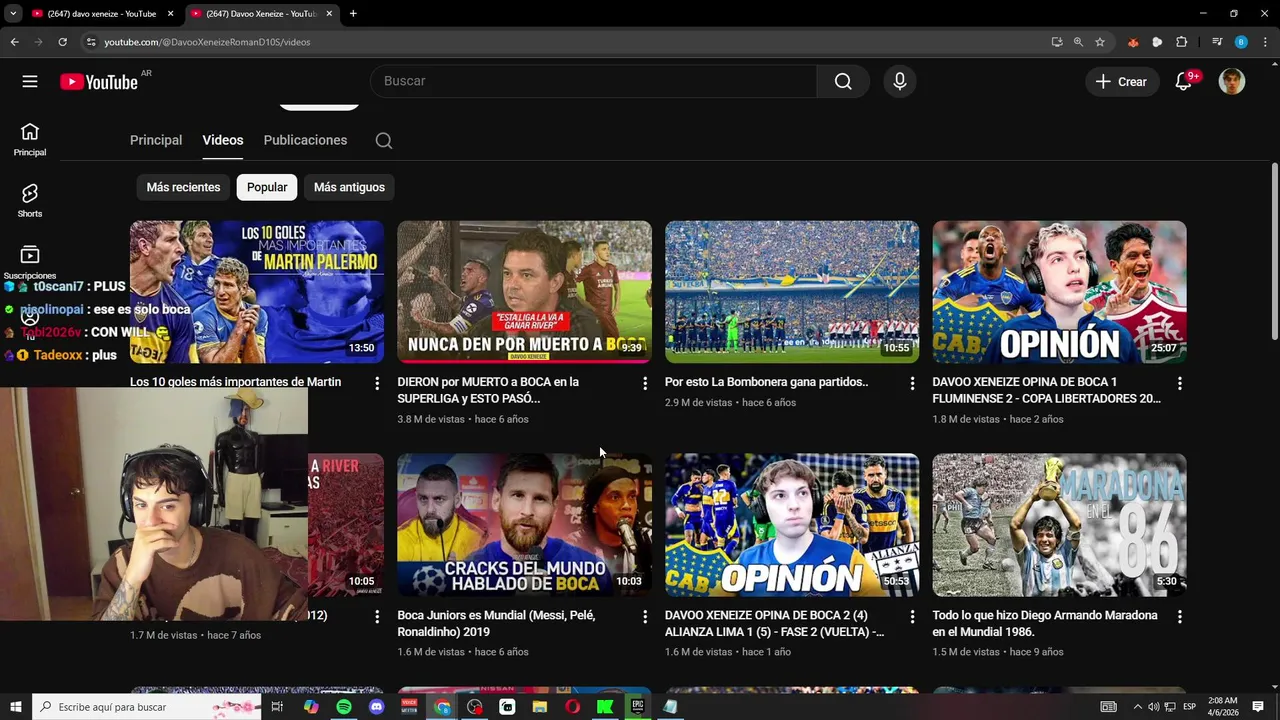Open options for Boca 1 Fluminense 2 opinion video
The image size is (1280, 720).
1180,383
